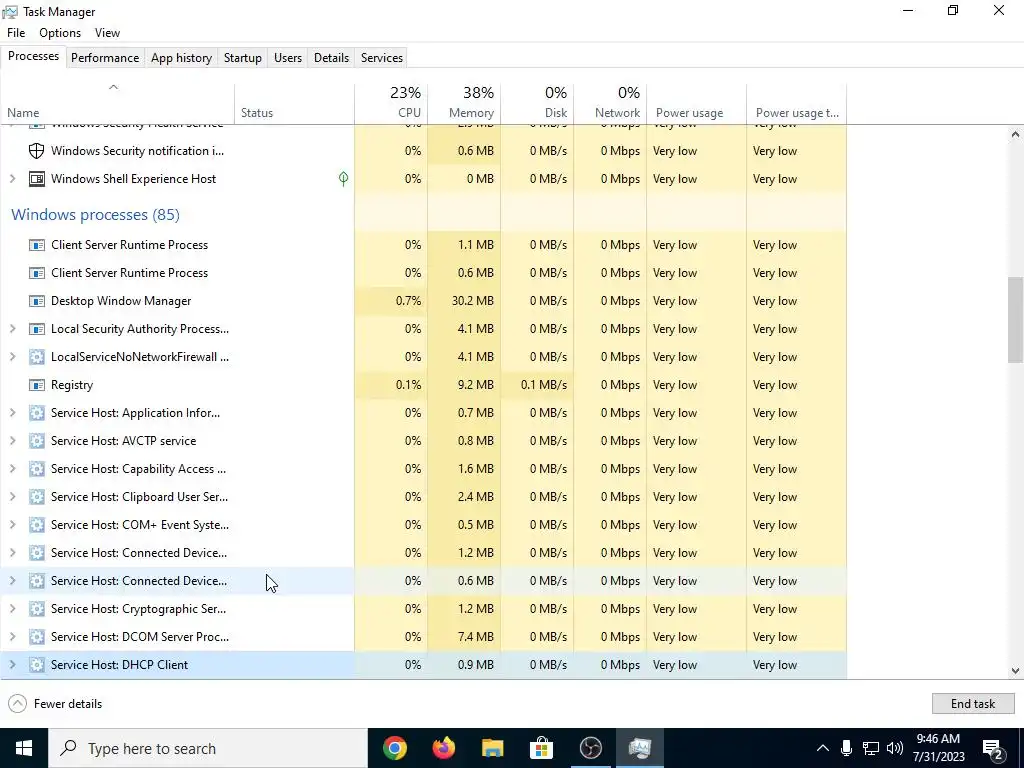1024x768 pixels.
Task: Open the Options menu
Action: pos(60,33)
